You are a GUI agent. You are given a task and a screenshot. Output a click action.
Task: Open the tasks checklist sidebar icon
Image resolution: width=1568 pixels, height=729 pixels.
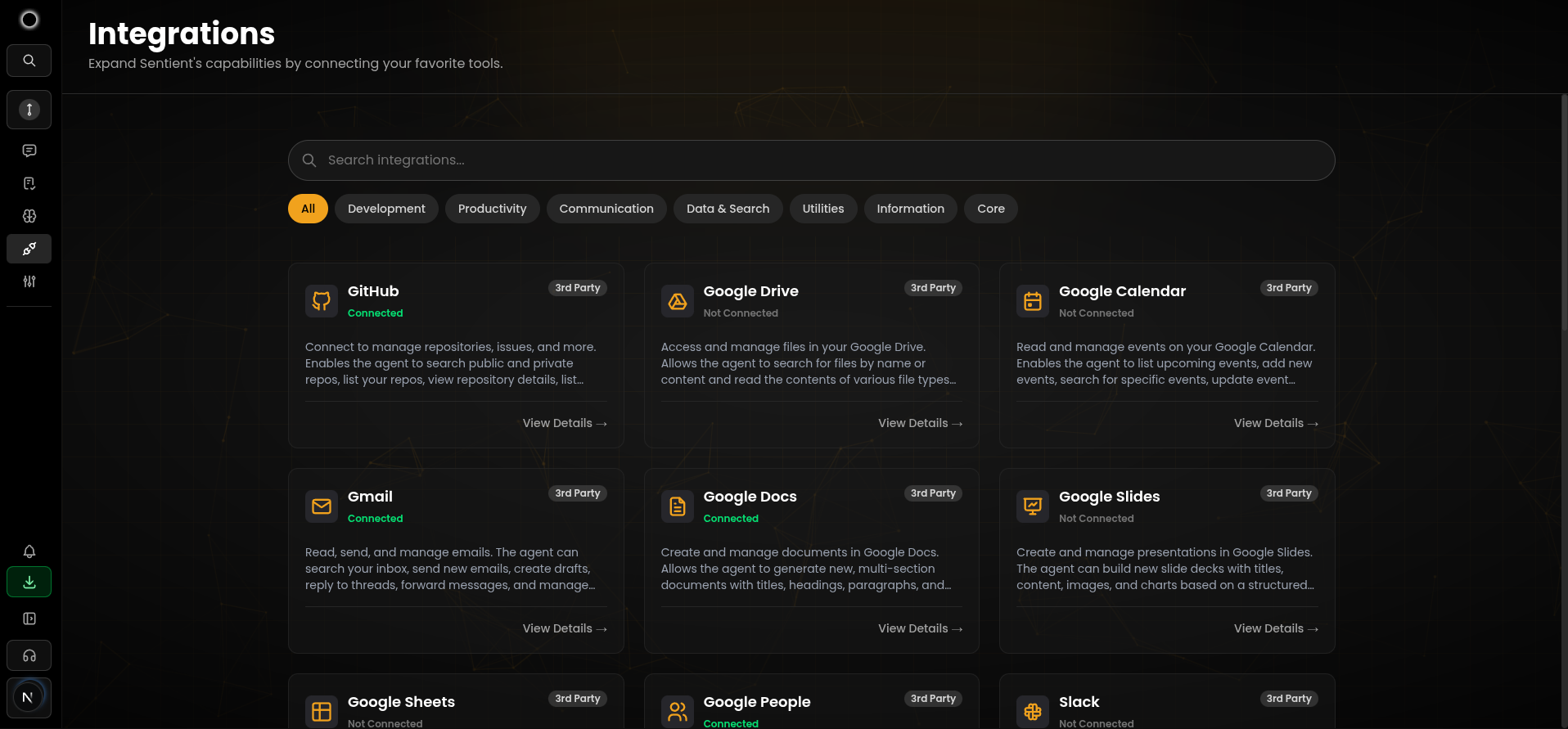click(29, 183)
